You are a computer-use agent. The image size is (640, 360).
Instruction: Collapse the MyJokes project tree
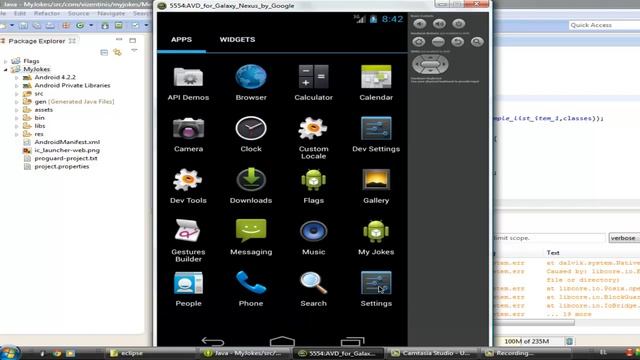click(6, 69)
